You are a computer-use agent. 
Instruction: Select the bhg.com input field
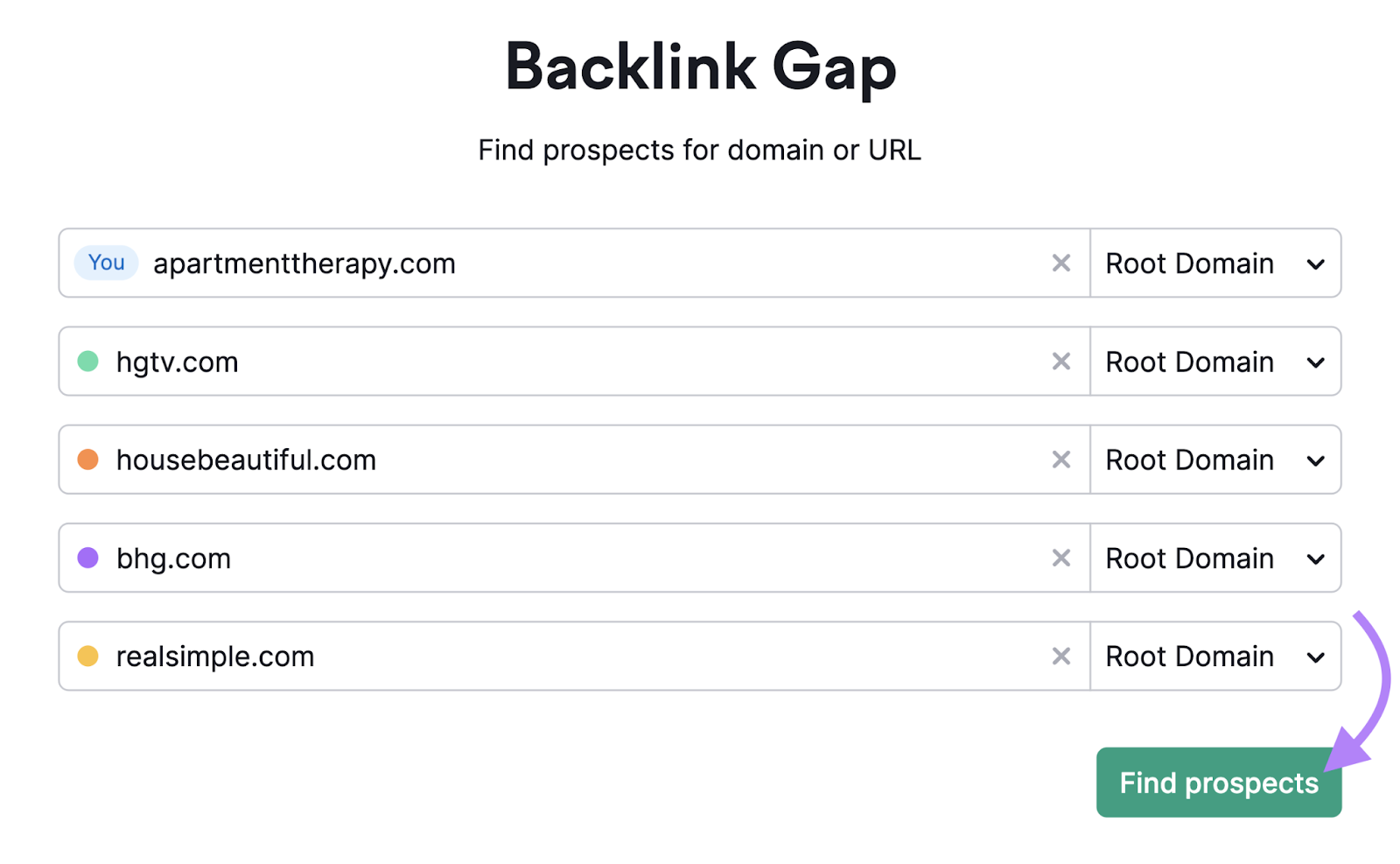coord(525,558)
